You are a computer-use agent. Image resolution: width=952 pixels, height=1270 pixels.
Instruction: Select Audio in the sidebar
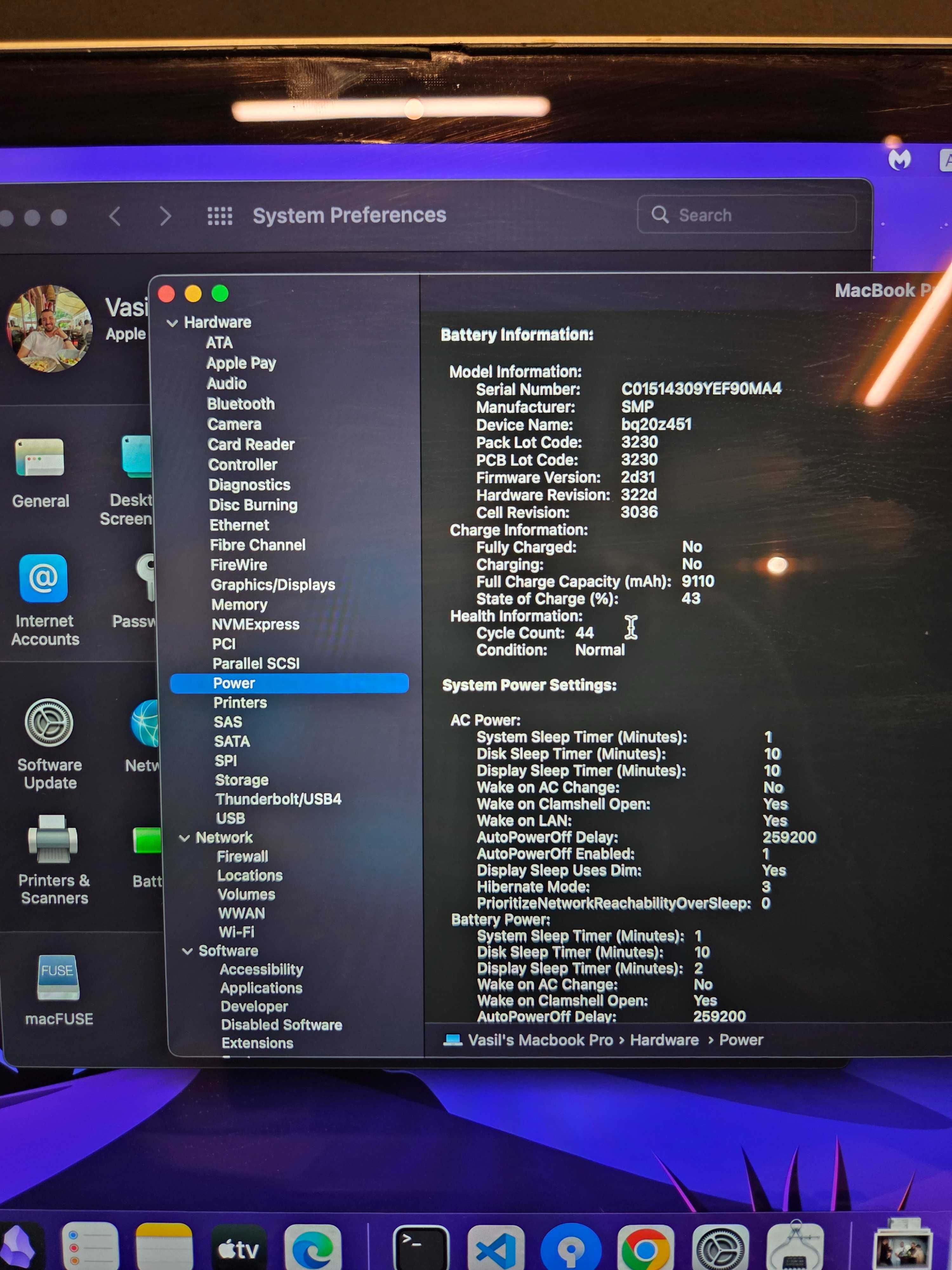[227, 384]
